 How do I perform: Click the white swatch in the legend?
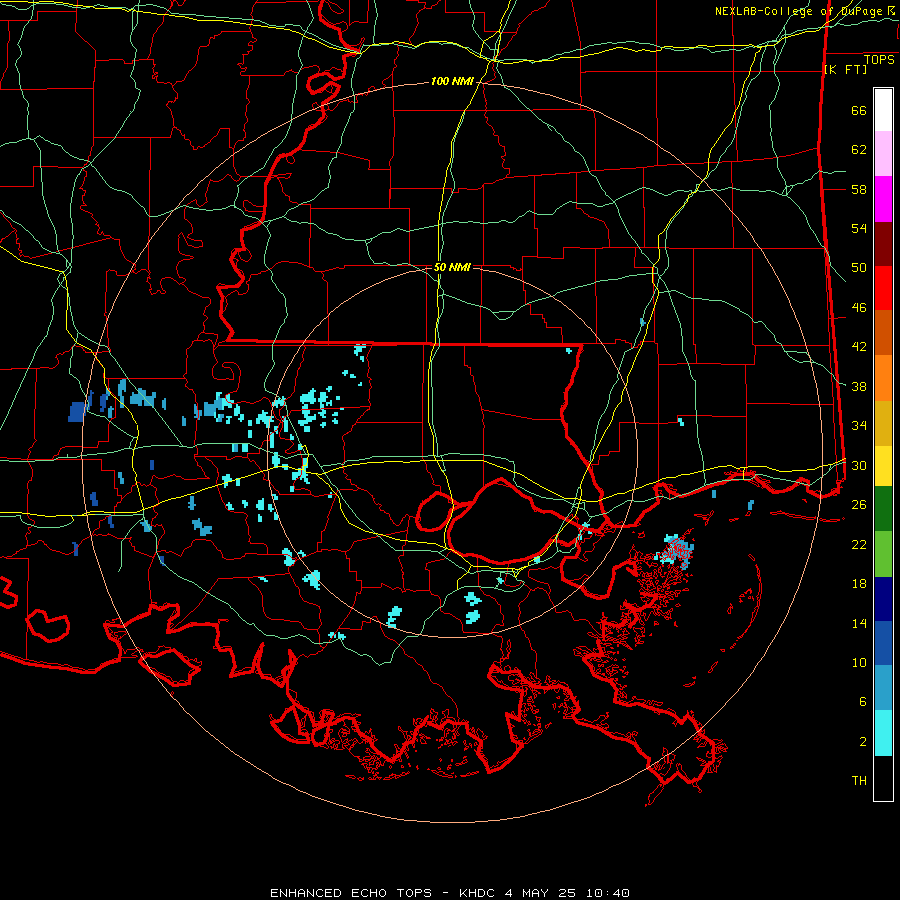click(x=883, y=110)
